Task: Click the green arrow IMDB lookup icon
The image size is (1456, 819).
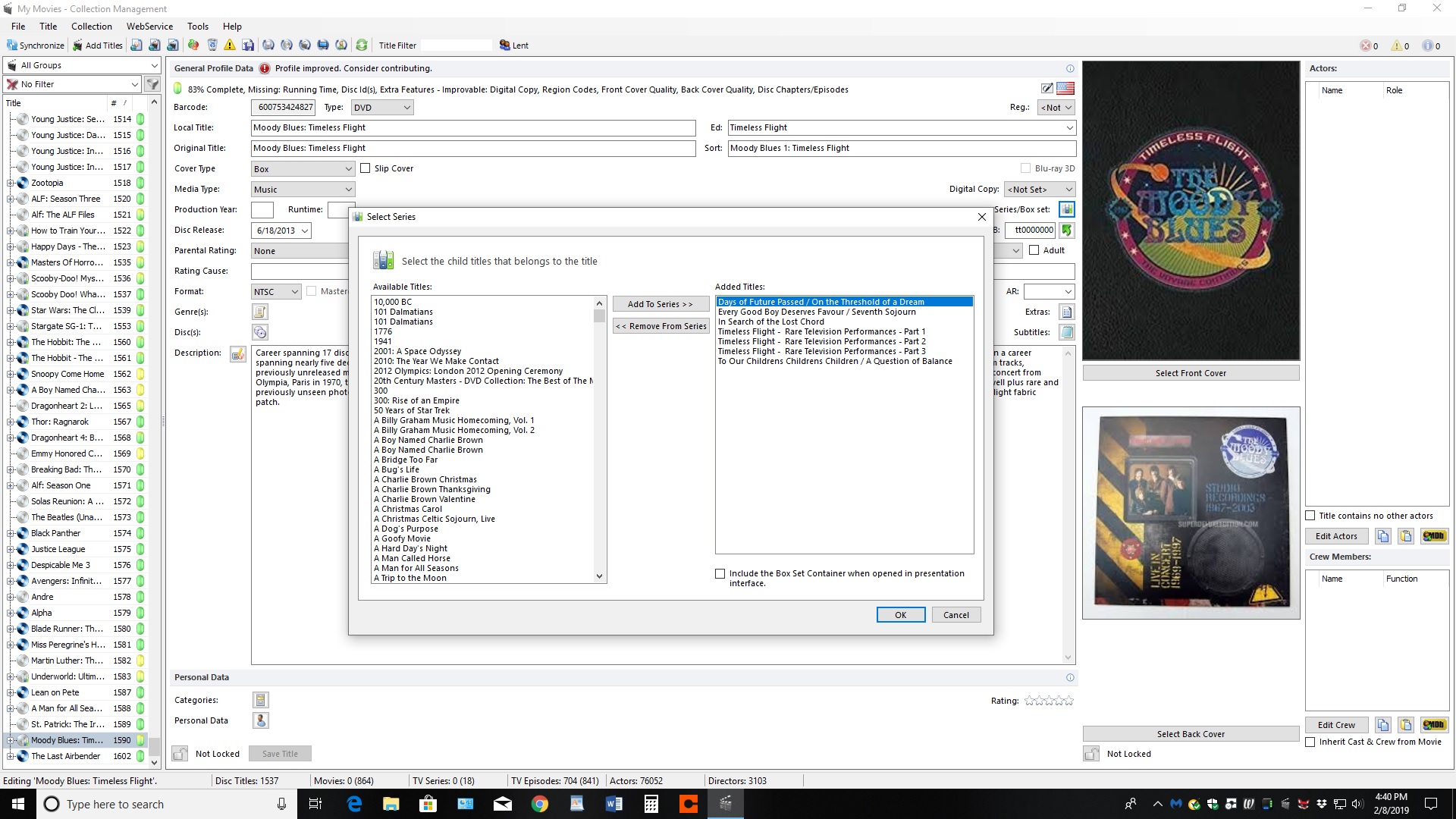Action: click(x=1067, y=230)
